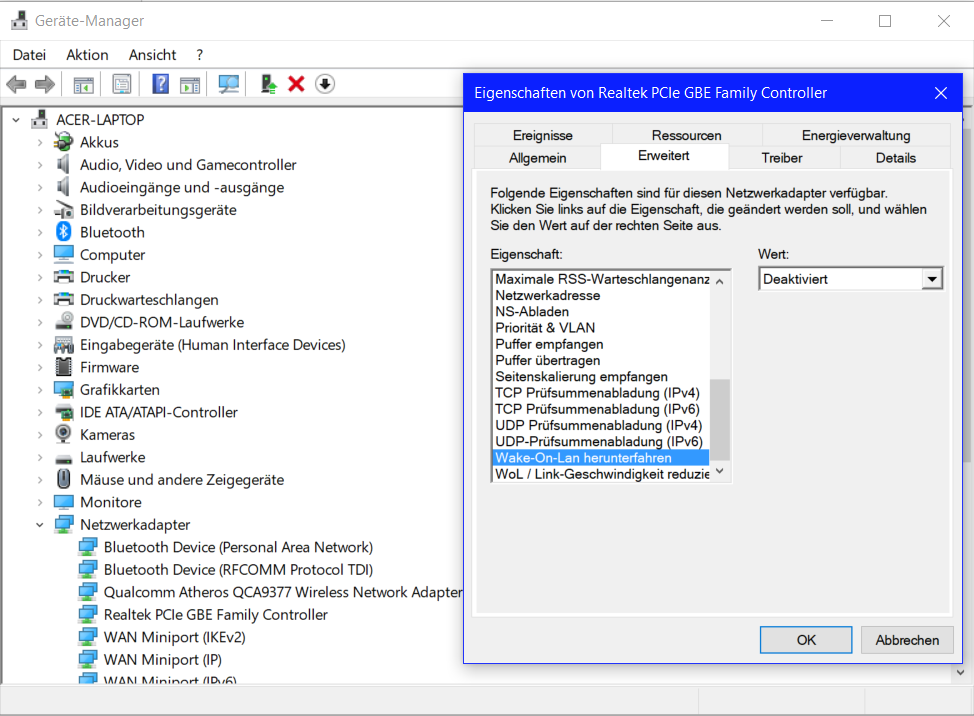Image resolution: width=974 pixels, height=716 pixels.
Task: Click the ACER-LAPTOP computer icon
Action: [x=40, y=119]
